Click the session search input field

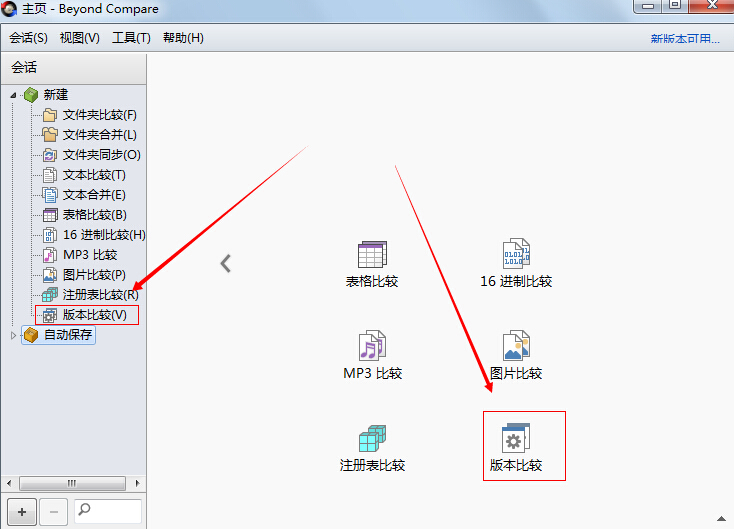tap(108, 512)
